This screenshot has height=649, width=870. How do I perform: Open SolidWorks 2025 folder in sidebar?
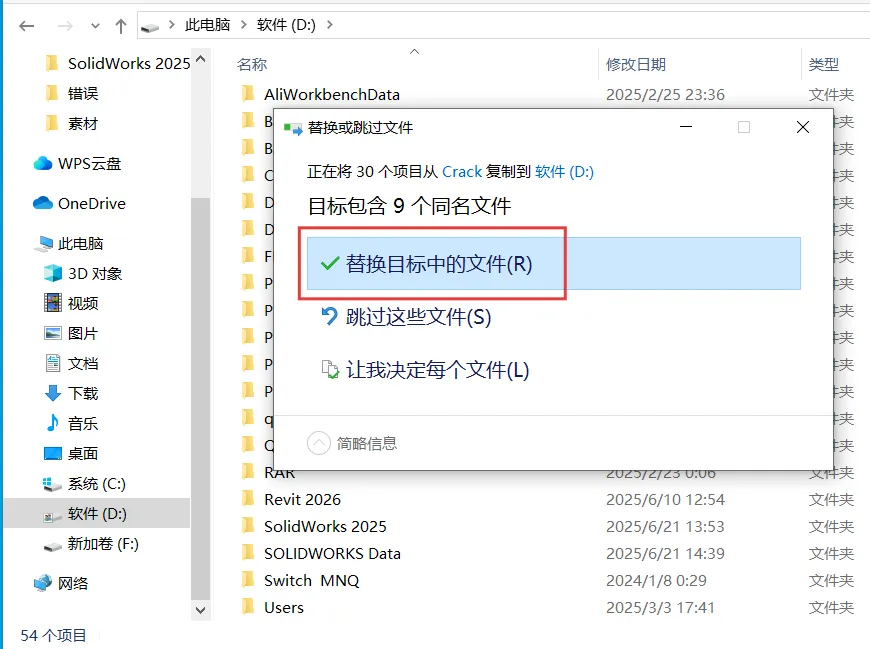[118, 64]
